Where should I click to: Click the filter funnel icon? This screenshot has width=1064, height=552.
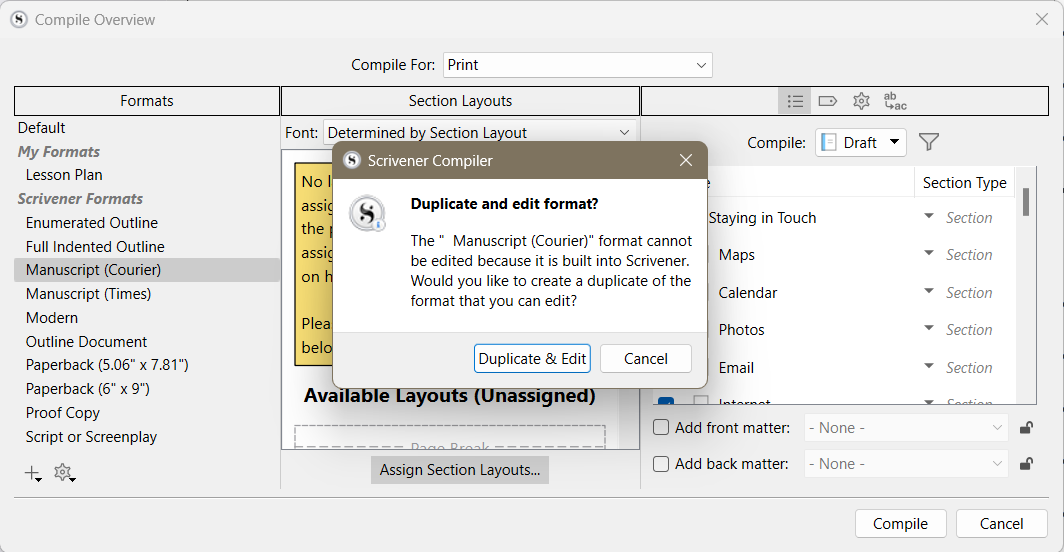tap(928, 142)
